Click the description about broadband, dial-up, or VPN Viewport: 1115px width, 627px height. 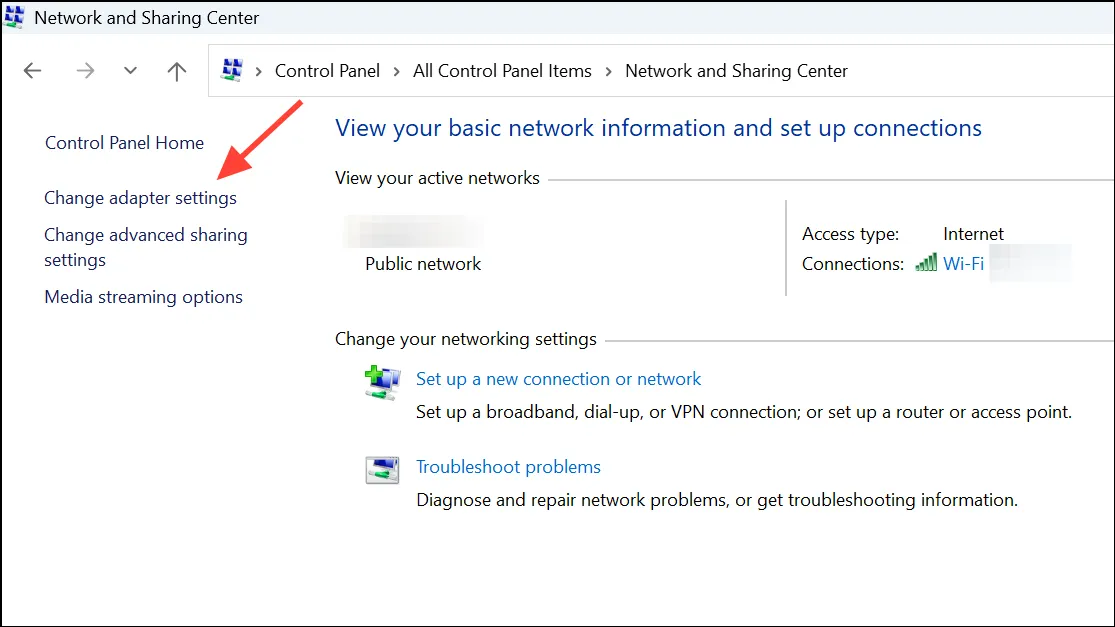coord(744,412)
